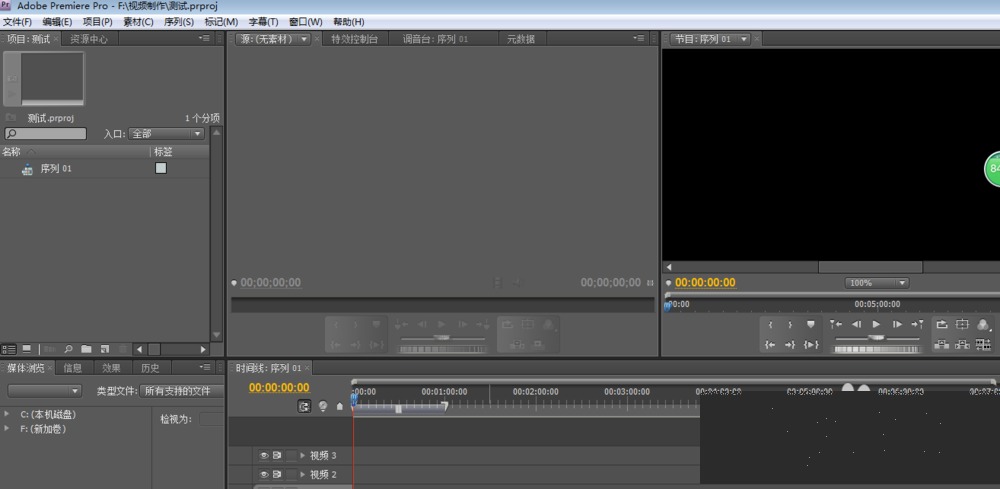The width and height of the screenshot is (1000, 489).
Task: Expand F: (新加卷) in Media Browser
Action: click(x=7, y=428)
